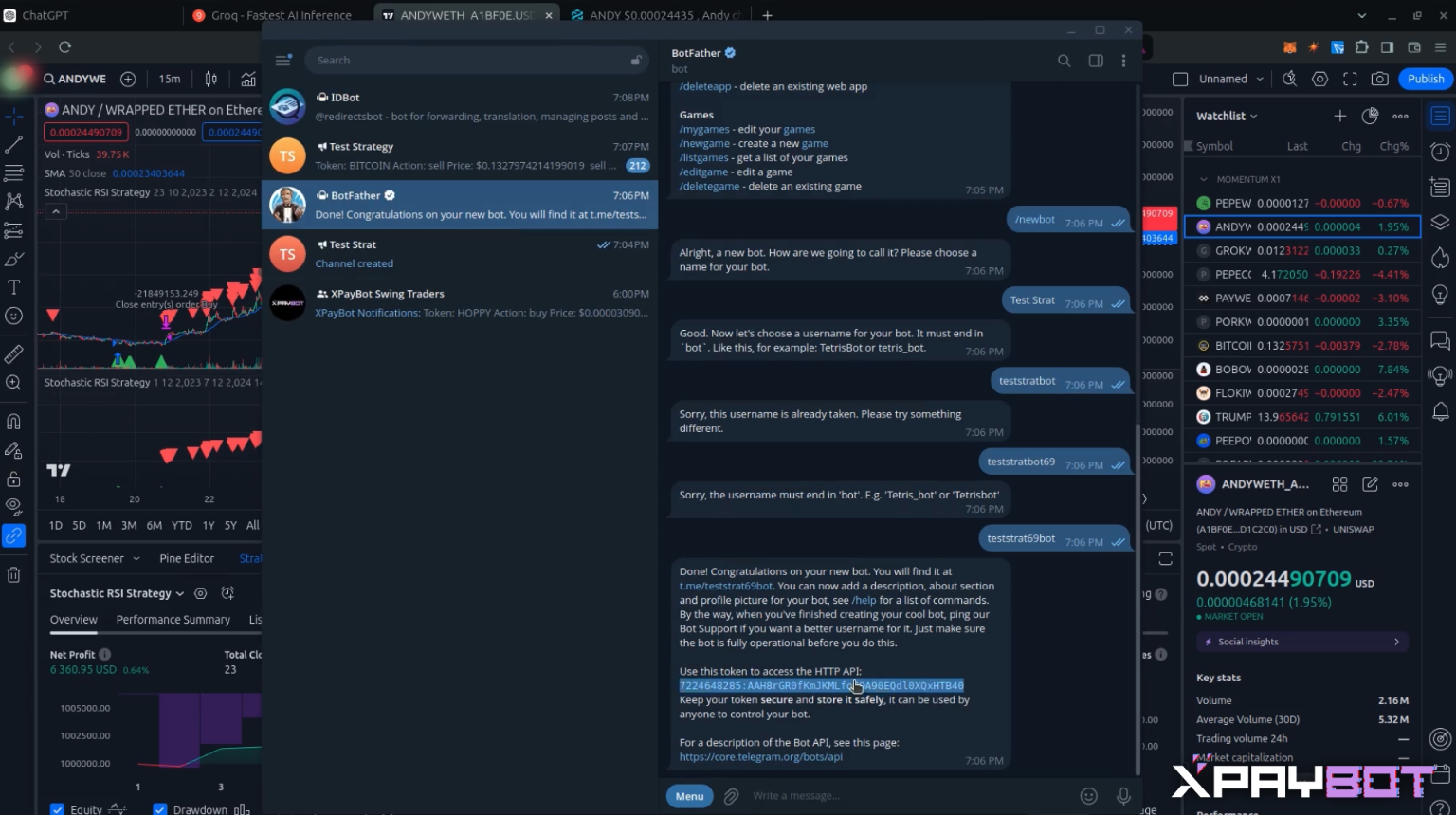
Task: Click the voice message microphone icon
Action: point(1123,796)
